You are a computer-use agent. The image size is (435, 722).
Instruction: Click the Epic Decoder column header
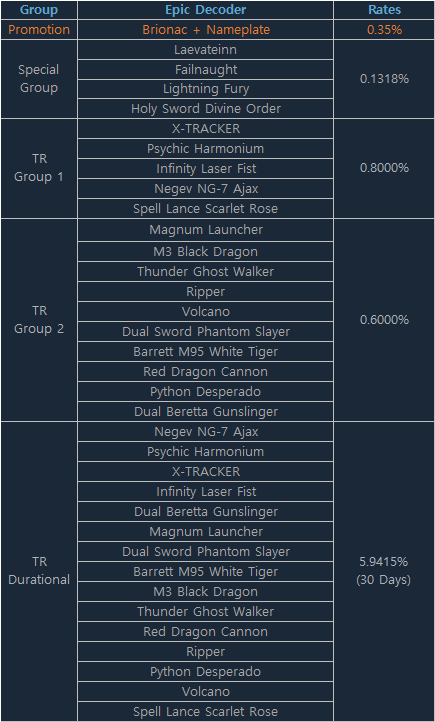pyautogui.click(x=205, y=10)
